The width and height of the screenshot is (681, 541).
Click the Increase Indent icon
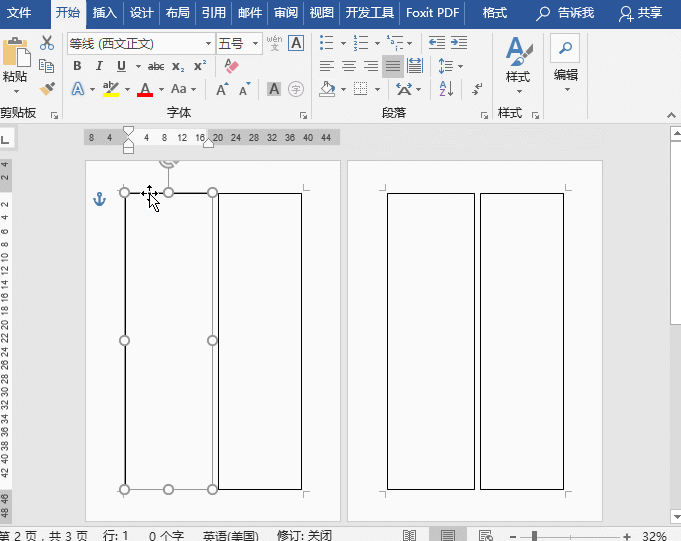pyautogui.click(x=458, y=43)
